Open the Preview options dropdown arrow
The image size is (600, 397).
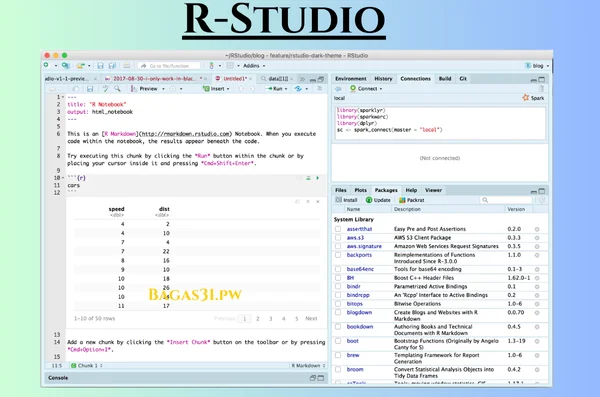point(163,89)
